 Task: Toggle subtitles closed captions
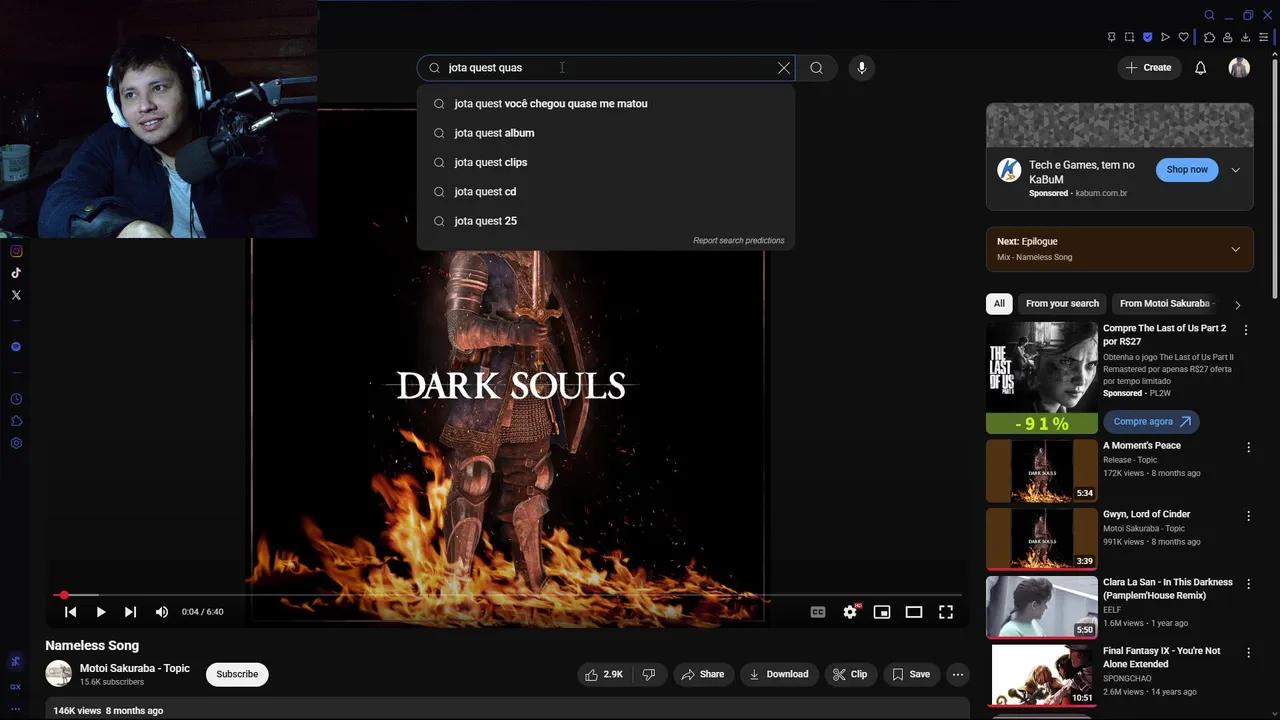click(818, 612)
